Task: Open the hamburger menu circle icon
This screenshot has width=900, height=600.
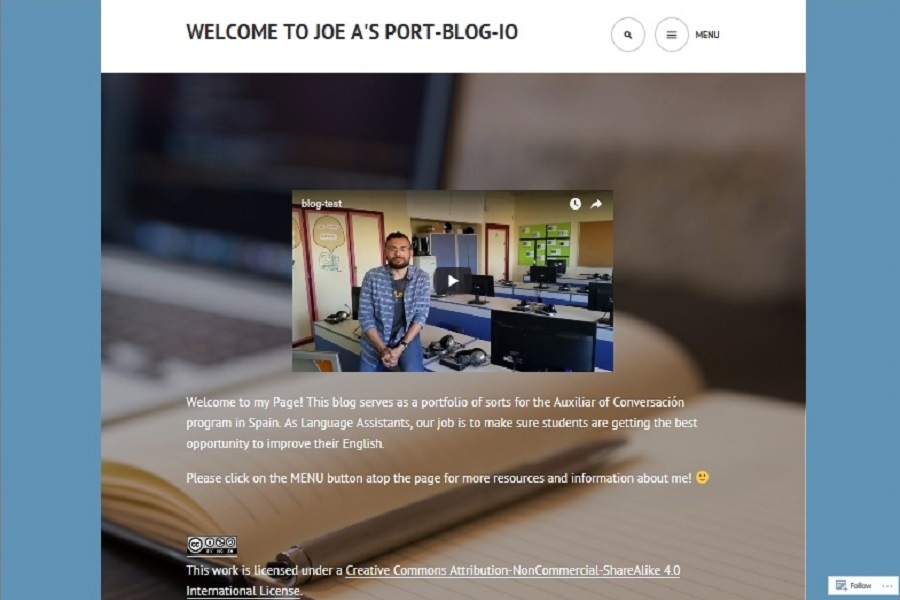Action: [x=671, y=34]
